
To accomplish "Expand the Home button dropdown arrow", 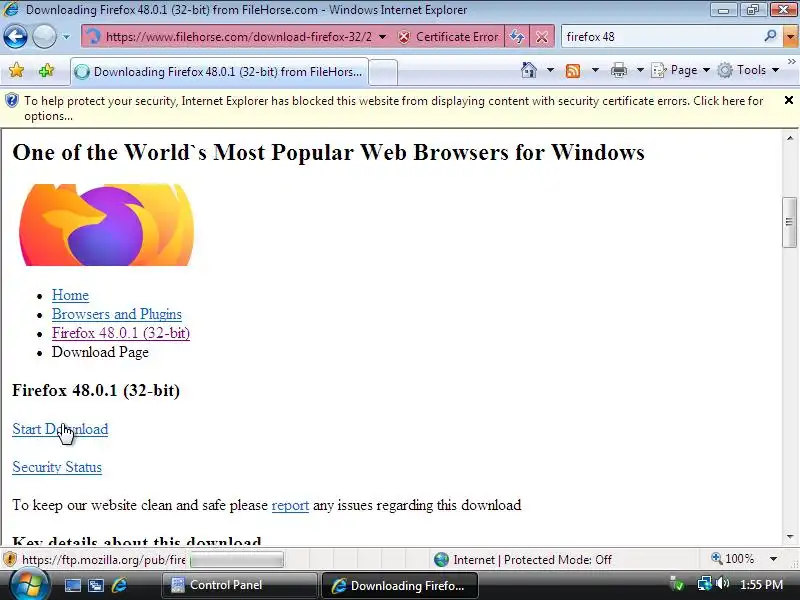I will pos(550,70).
